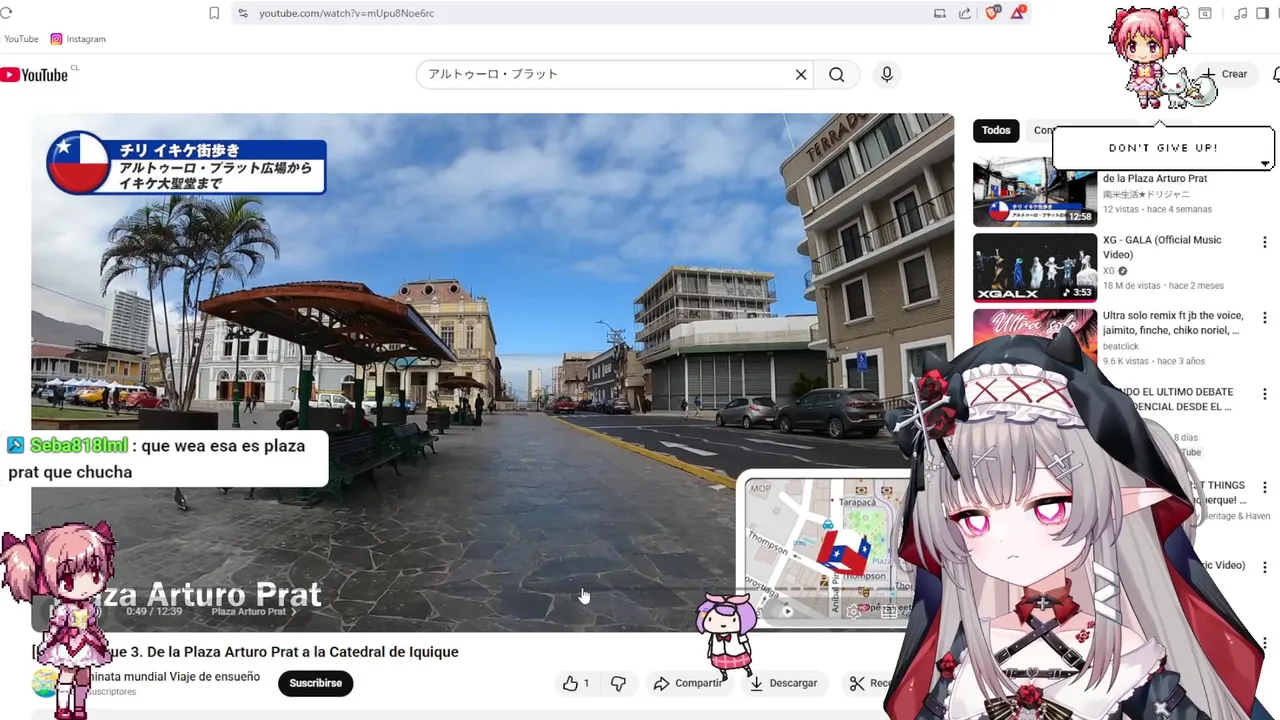1280x720 pixels.
Task: Clear the search box with the X
Action: click(801, 74)
